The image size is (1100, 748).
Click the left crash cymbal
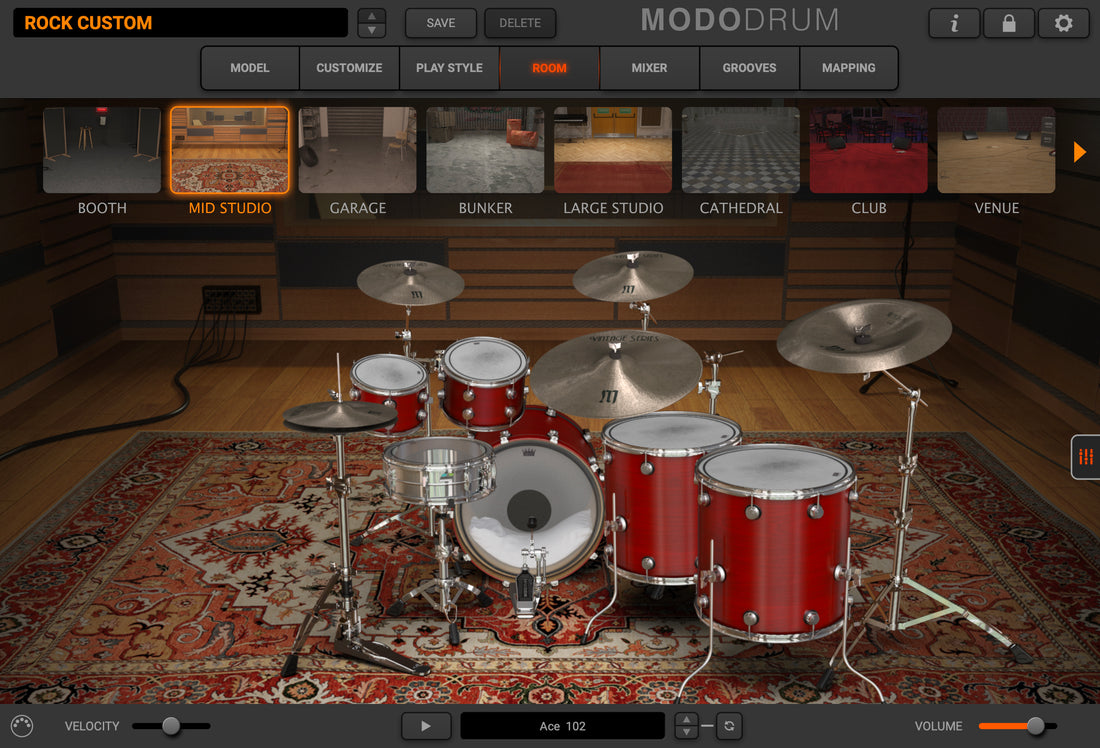[x=410, y=282]
